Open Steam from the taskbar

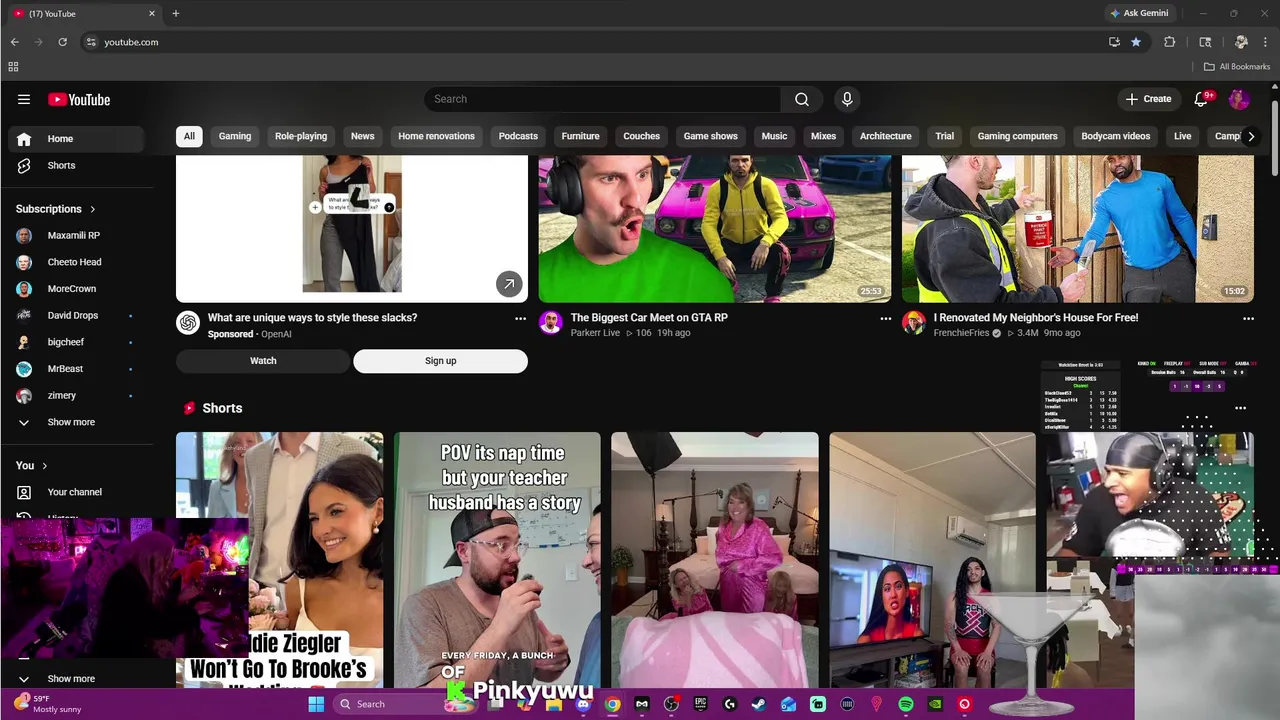pos(759,704)
